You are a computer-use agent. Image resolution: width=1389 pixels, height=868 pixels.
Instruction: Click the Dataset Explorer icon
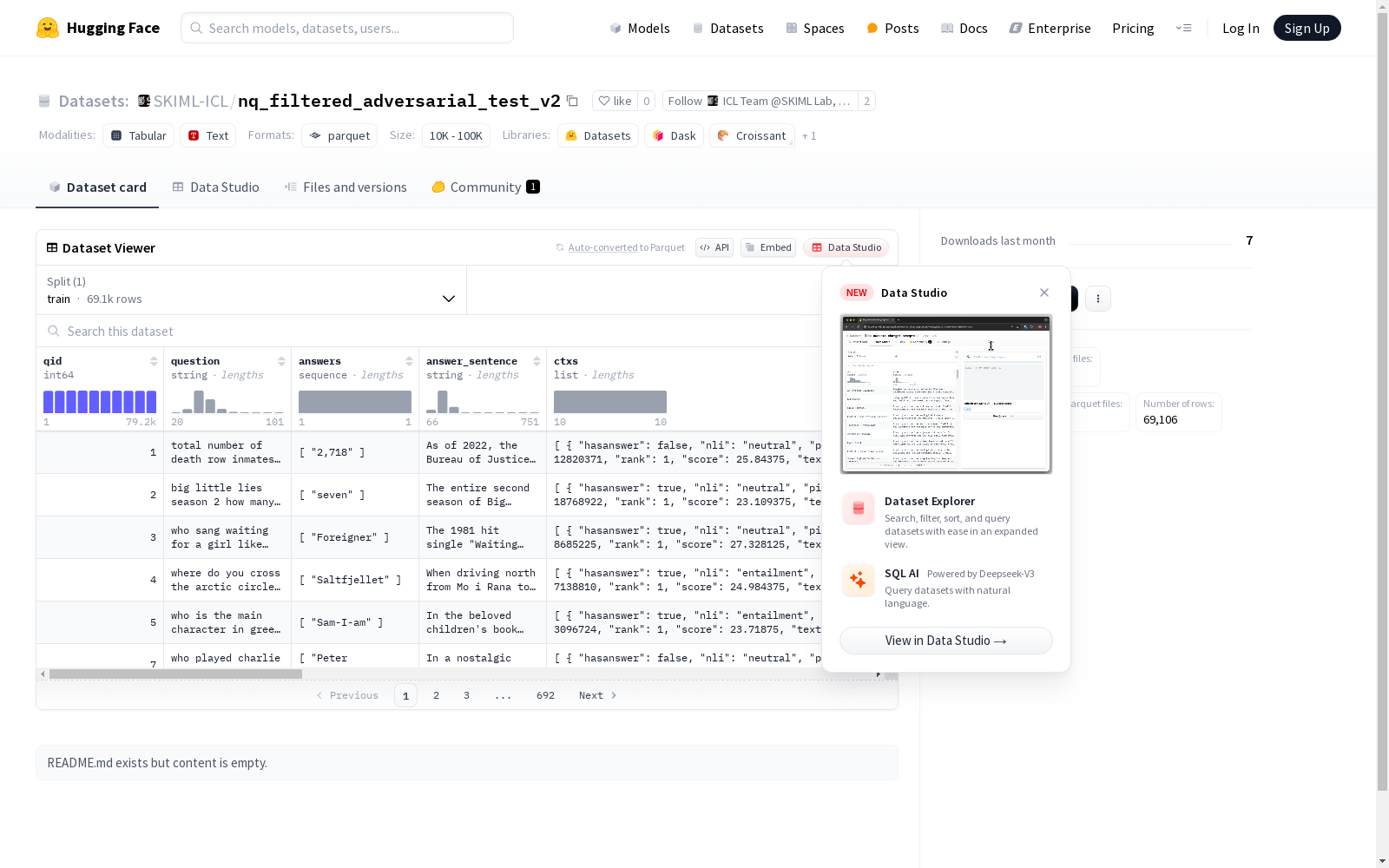pyautogui.click(x=859, y=509)
